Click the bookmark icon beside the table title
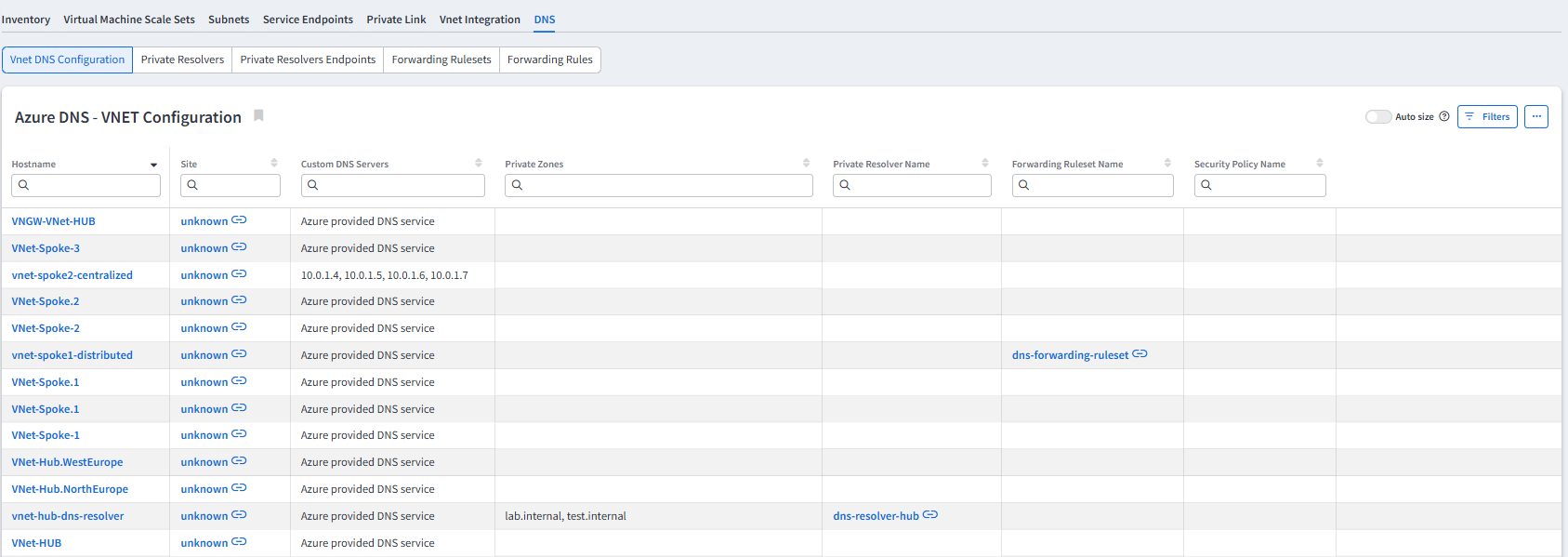 [x=259, y=115]
